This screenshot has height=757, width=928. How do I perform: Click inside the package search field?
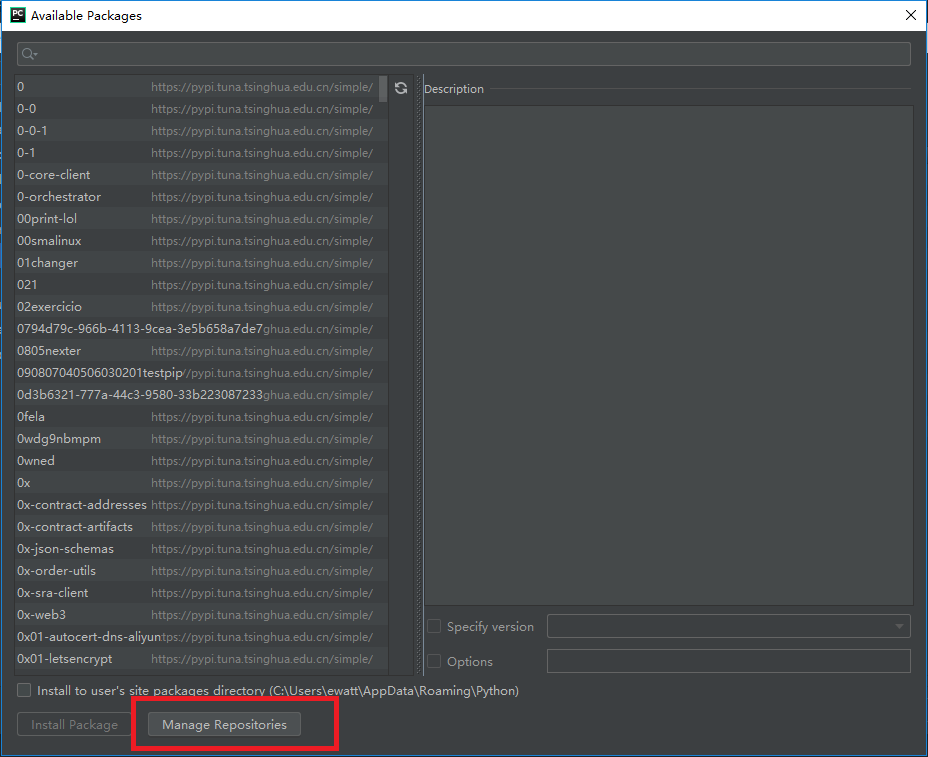coord(400,53)
